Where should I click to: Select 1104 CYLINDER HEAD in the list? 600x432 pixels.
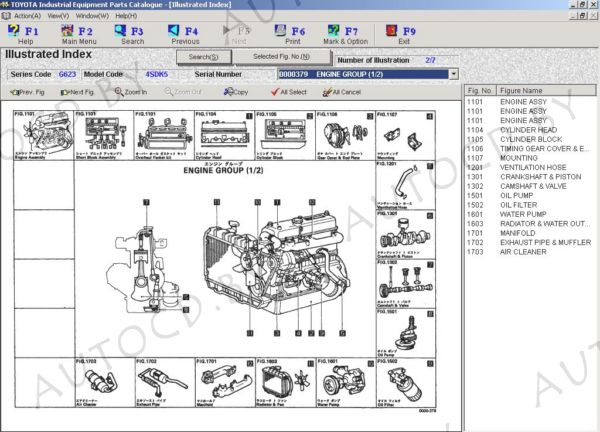(530, 130)
